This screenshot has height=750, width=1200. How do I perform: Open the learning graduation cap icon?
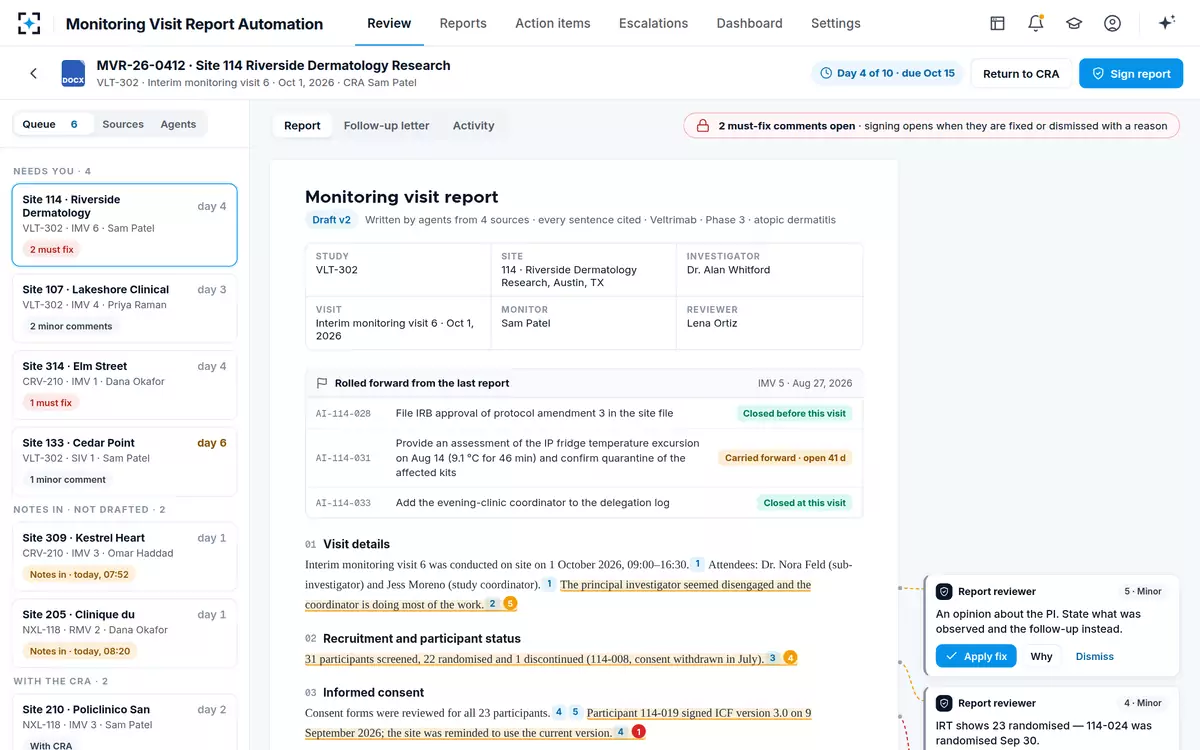coord(1074,23)
